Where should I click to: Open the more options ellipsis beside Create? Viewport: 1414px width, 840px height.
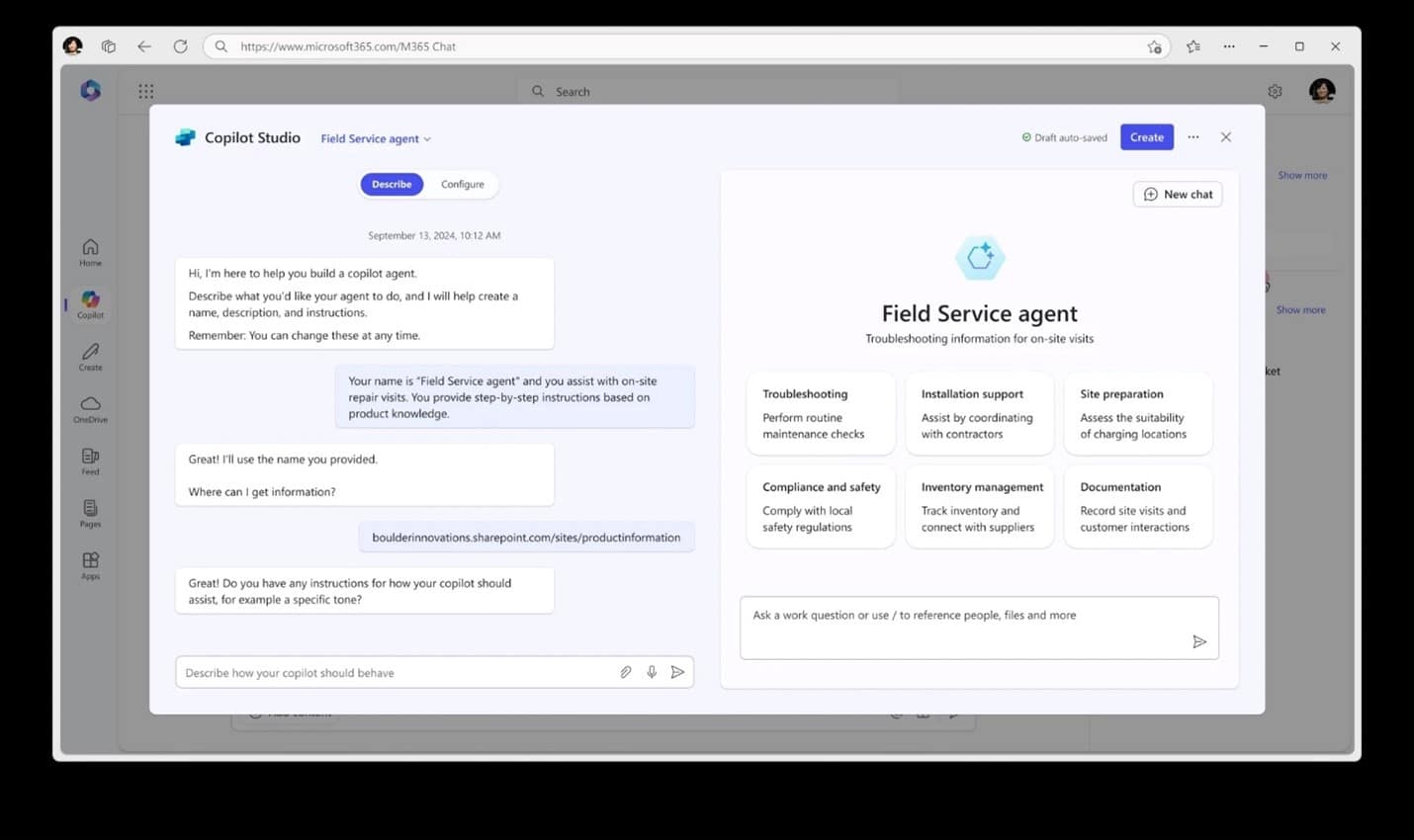click(1193, 137)
